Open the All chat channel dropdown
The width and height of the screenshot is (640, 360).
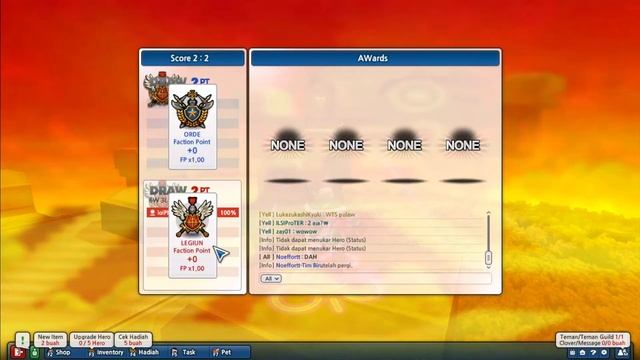click(271, 278)
